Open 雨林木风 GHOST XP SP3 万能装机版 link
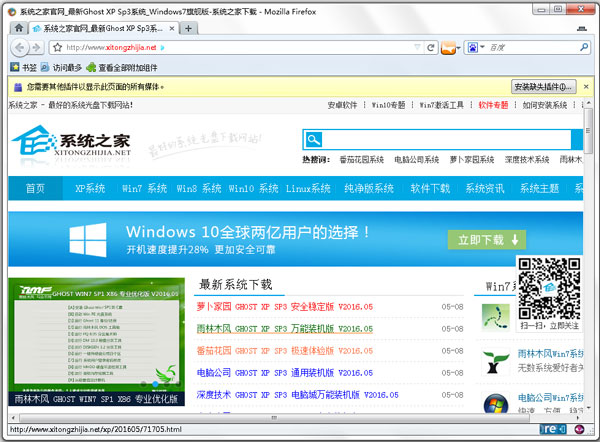600x442 pixels. [285, 329]
